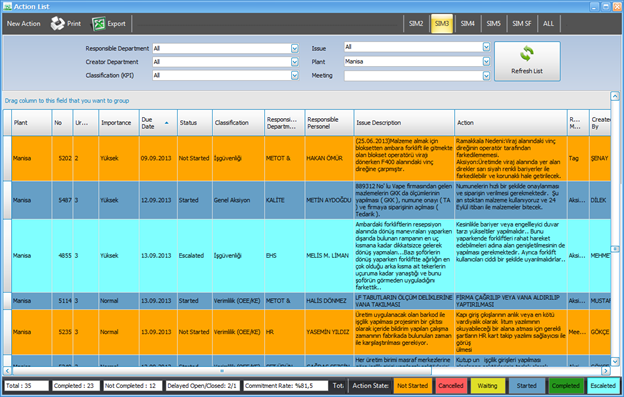
Task: Click METİN AYDOĞDU personnel cell
Action: click(x=329, y=200)
